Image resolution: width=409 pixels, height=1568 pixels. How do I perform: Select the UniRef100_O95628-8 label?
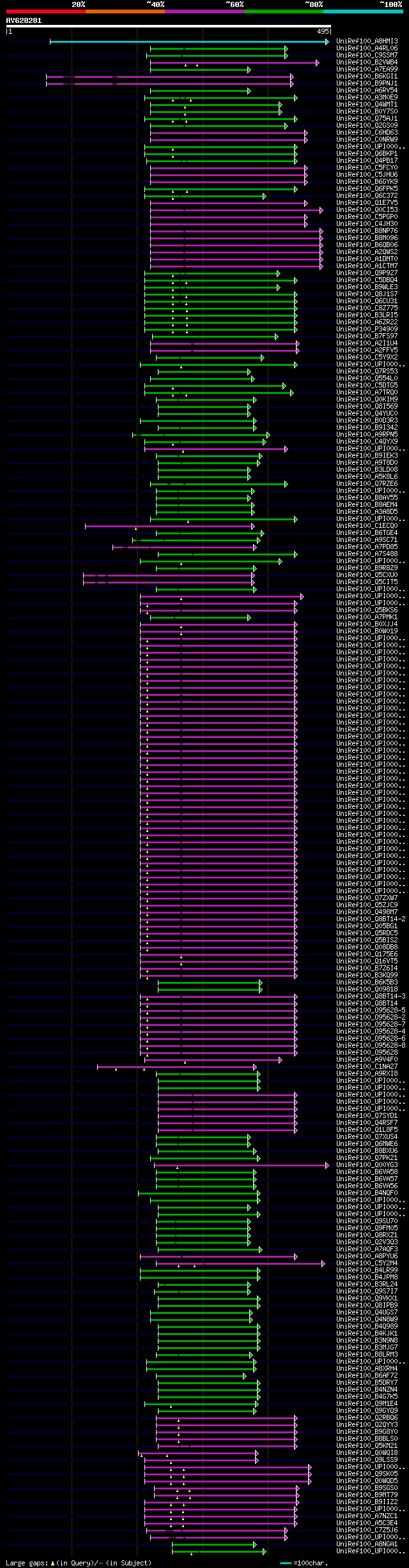[x=371, y=1046]
